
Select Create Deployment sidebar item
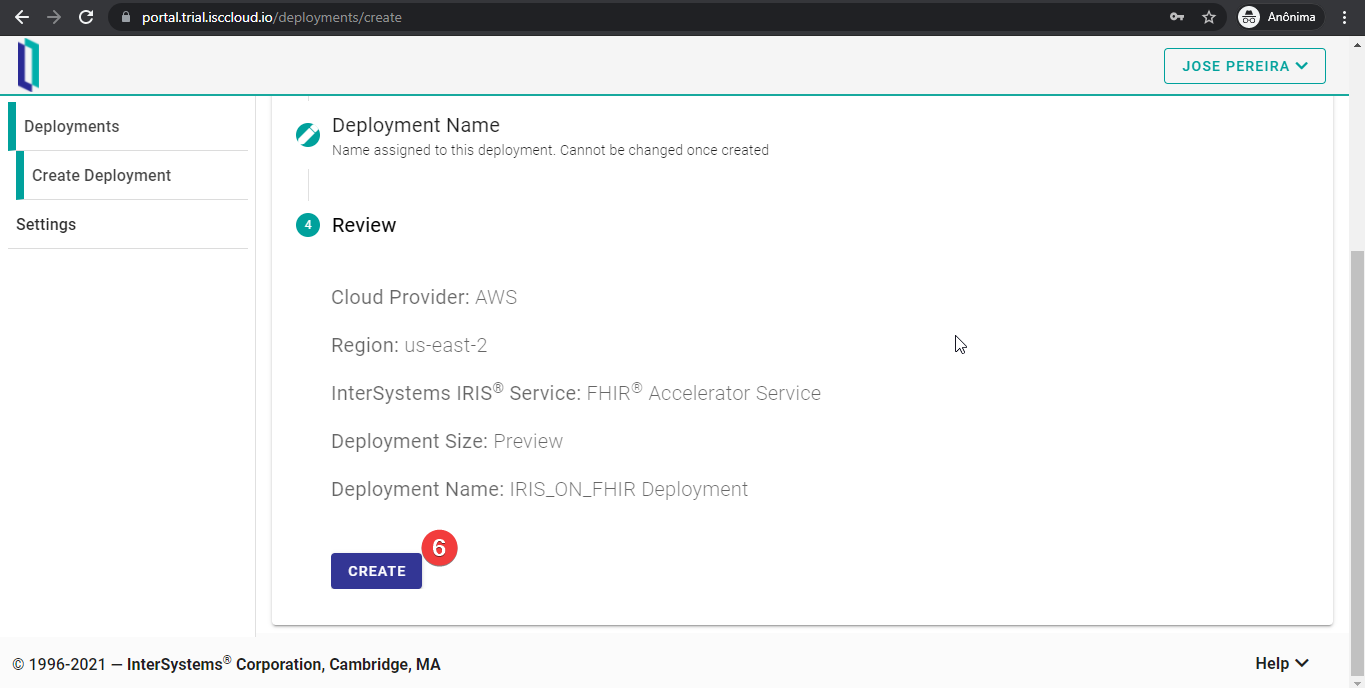[132, 176]
